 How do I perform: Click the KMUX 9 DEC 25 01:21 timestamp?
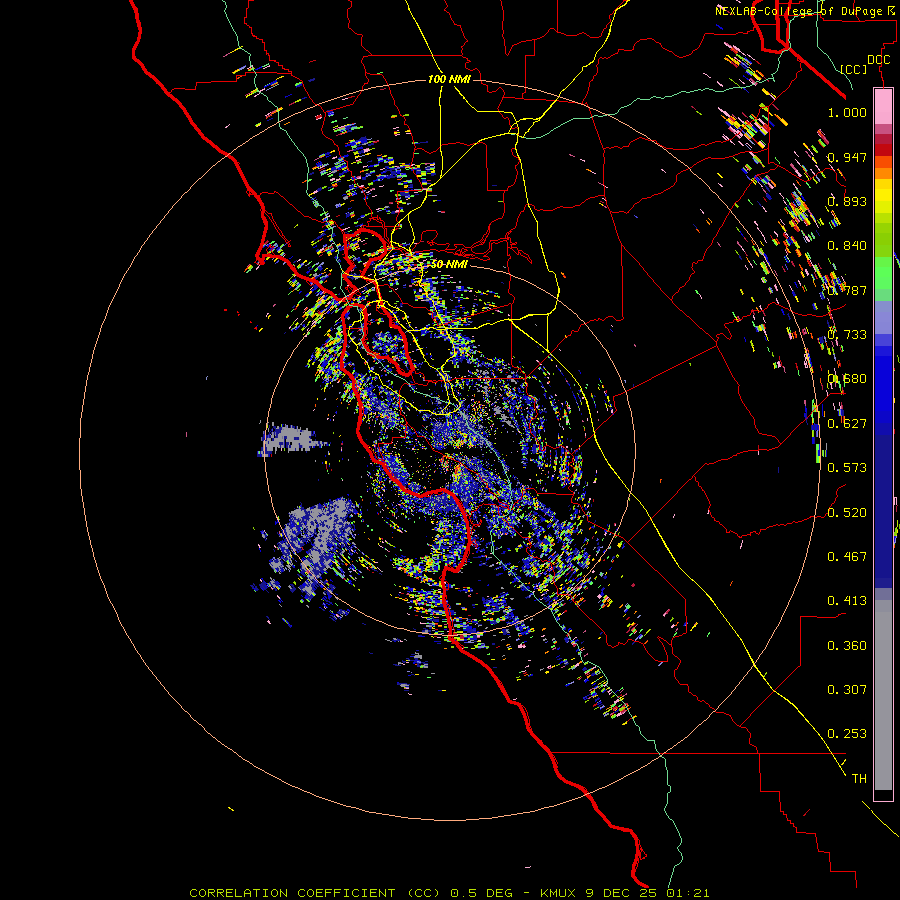point(624,893)
